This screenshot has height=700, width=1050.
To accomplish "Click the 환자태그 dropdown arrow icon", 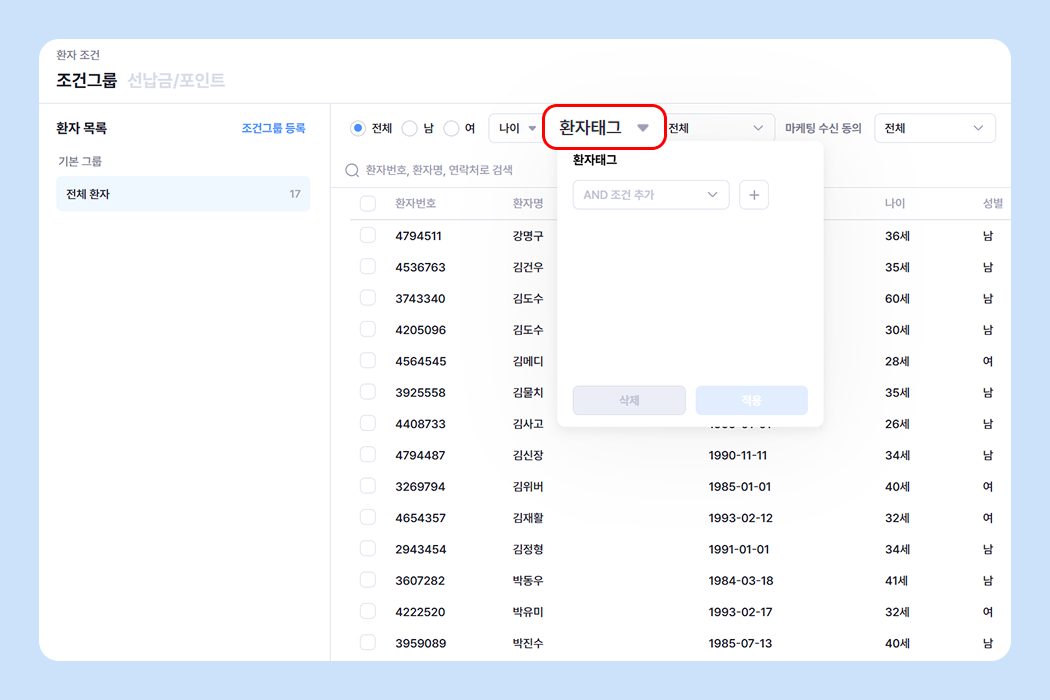I will 643,127.
